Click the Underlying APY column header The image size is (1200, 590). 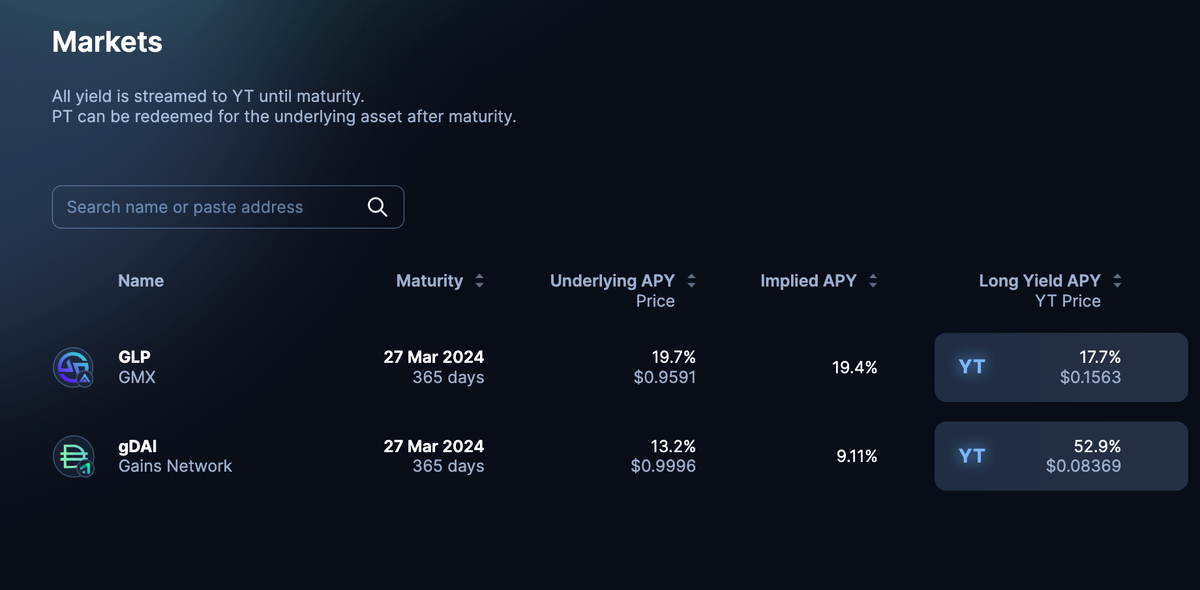coord(612,281)
